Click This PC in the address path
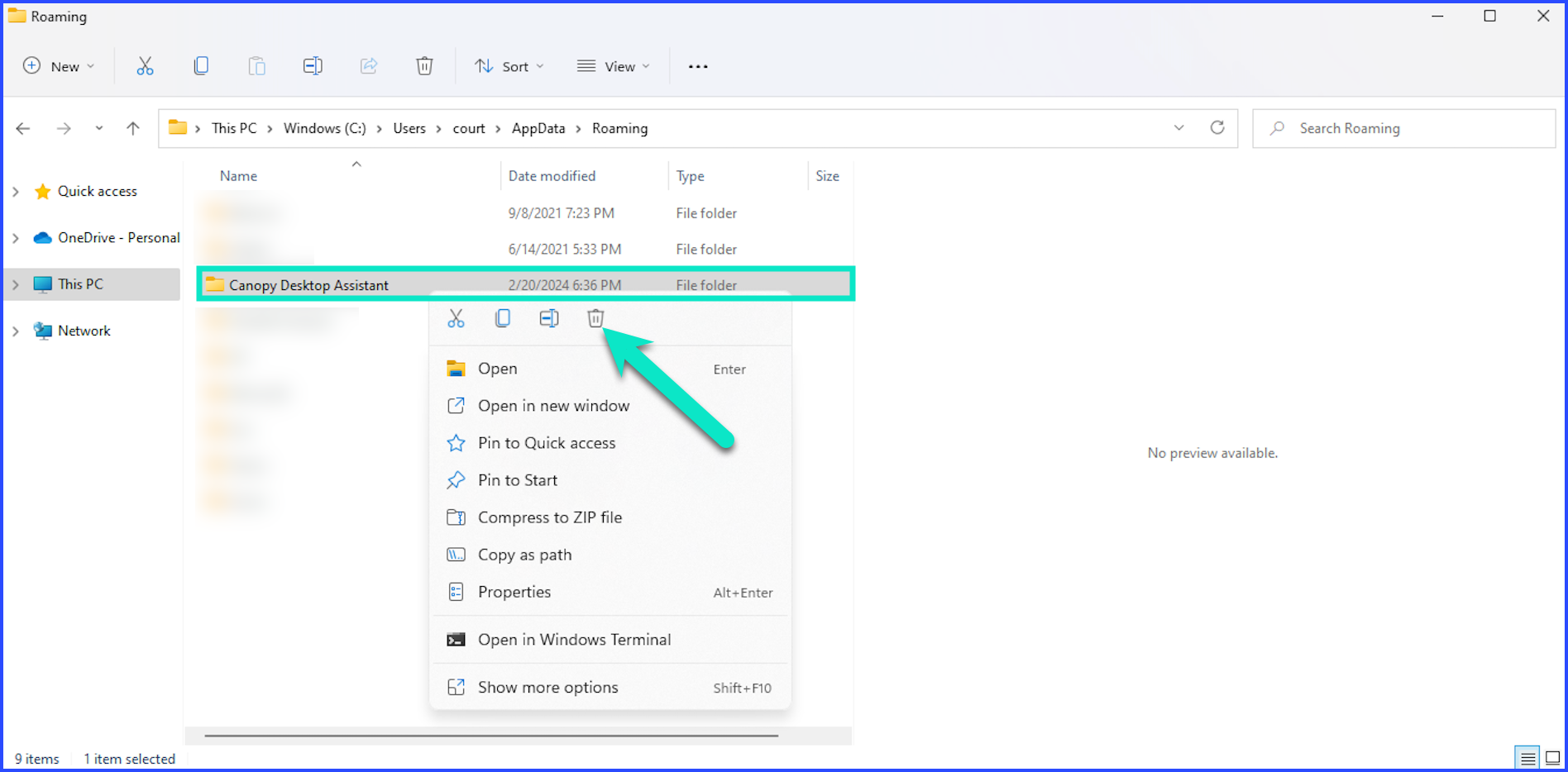1568x772 pixels. [234, 128]
